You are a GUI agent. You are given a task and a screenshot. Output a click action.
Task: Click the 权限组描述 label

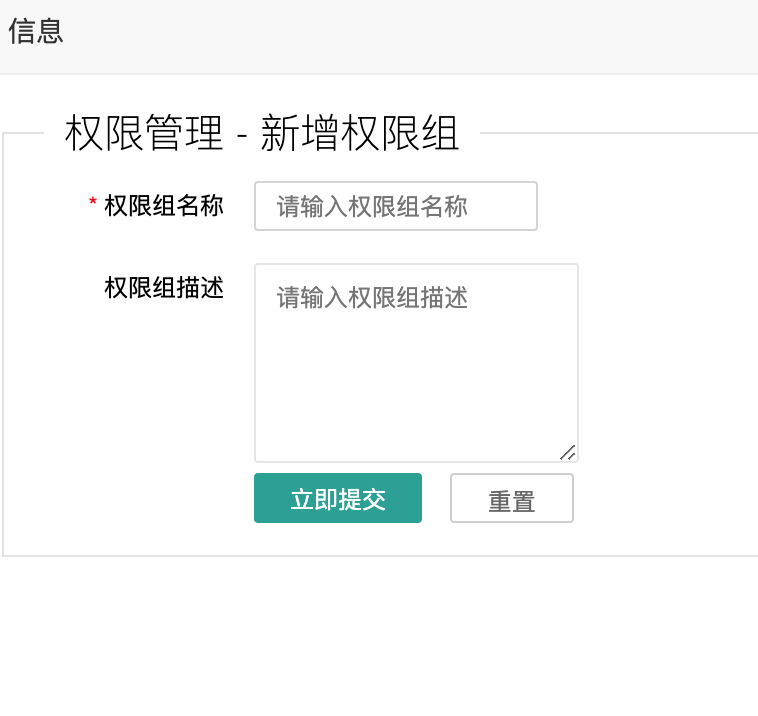(x=164, y=288)
